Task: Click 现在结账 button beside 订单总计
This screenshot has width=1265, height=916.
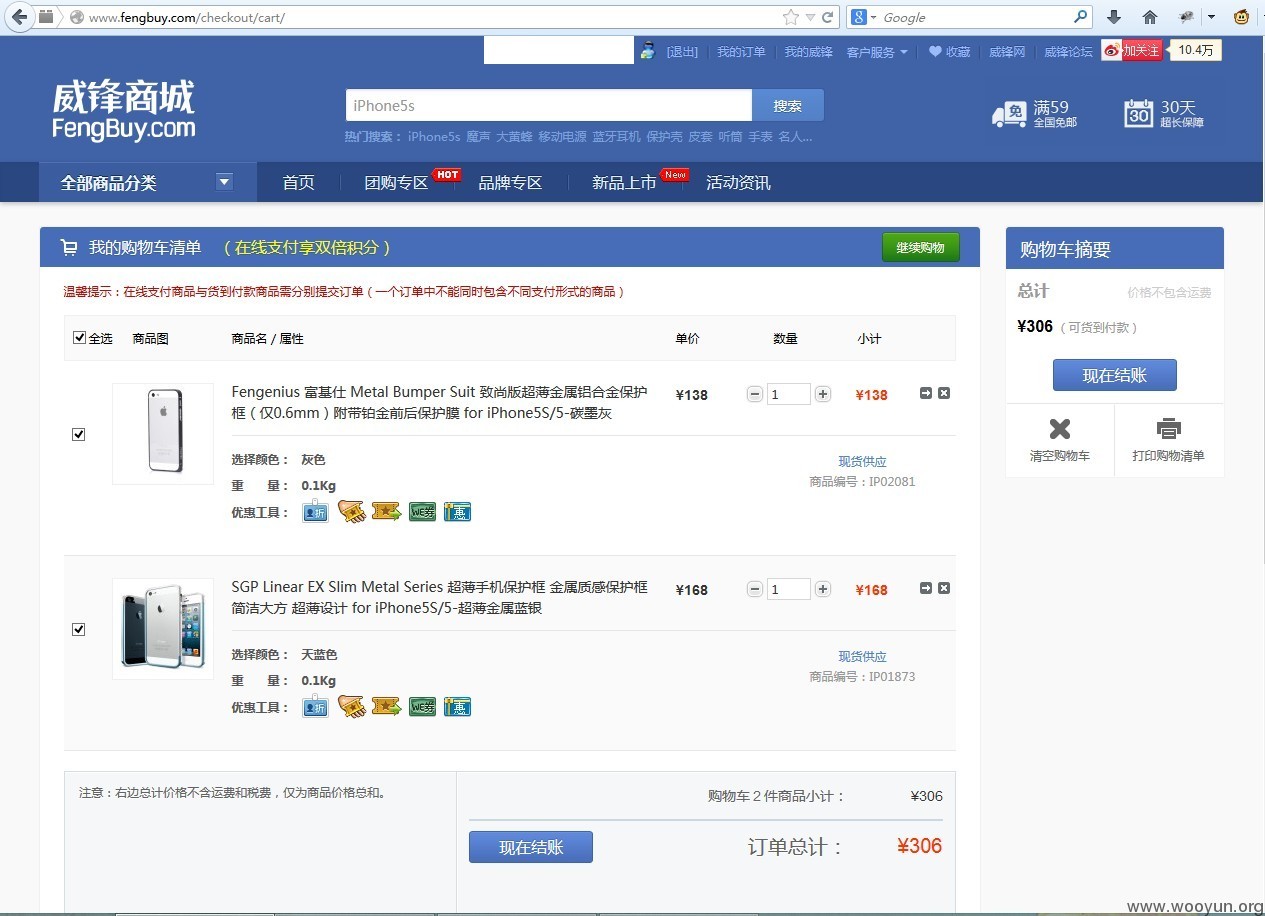Action: click(x=531, y=847)
